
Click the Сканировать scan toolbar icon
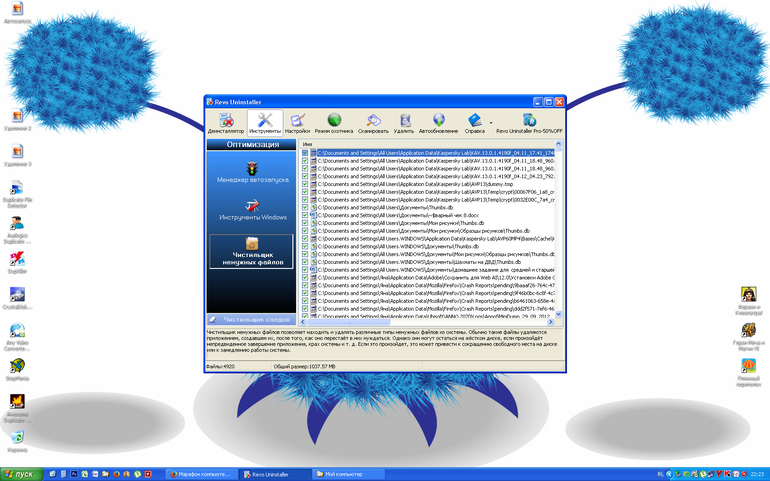click(373, 123)
